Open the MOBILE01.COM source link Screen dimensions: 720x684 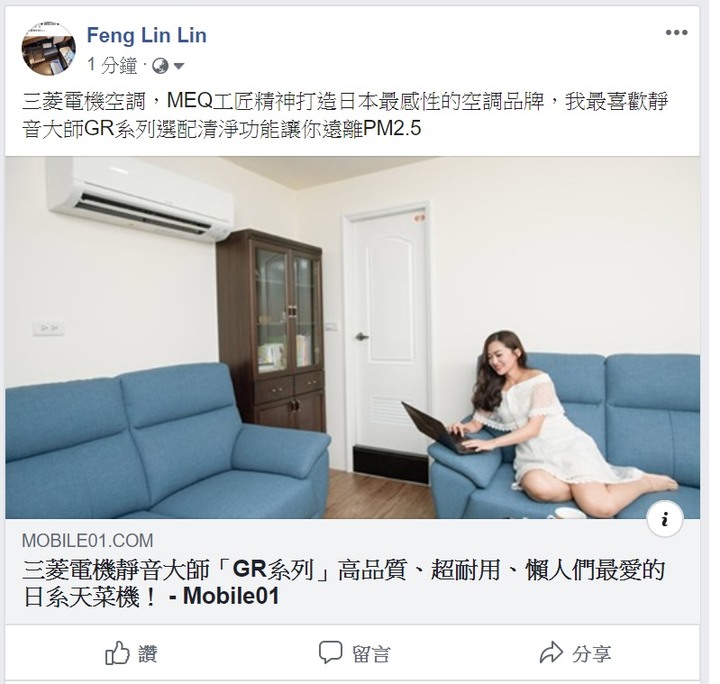tap(87, 541)
